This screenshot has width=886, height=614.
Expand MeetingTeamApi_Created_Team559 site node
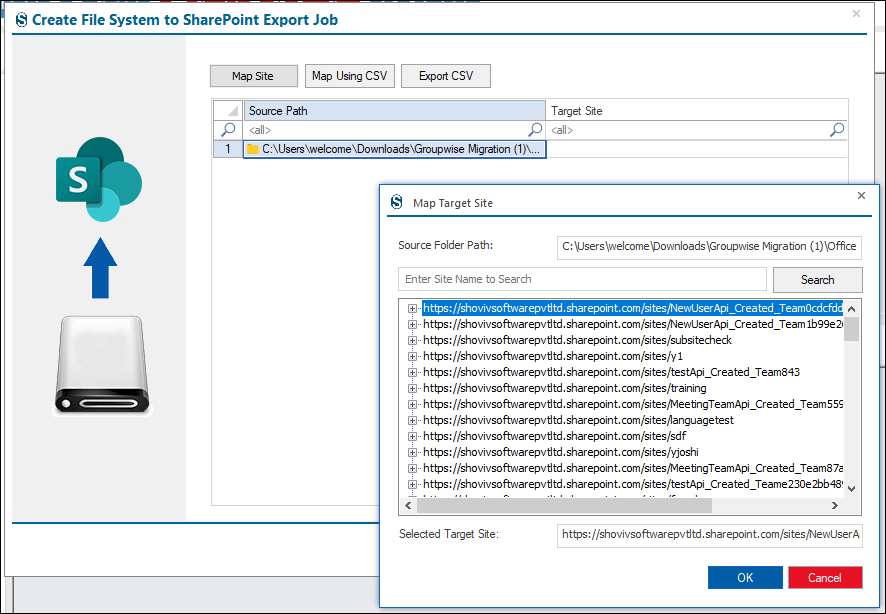pos(412,404)
